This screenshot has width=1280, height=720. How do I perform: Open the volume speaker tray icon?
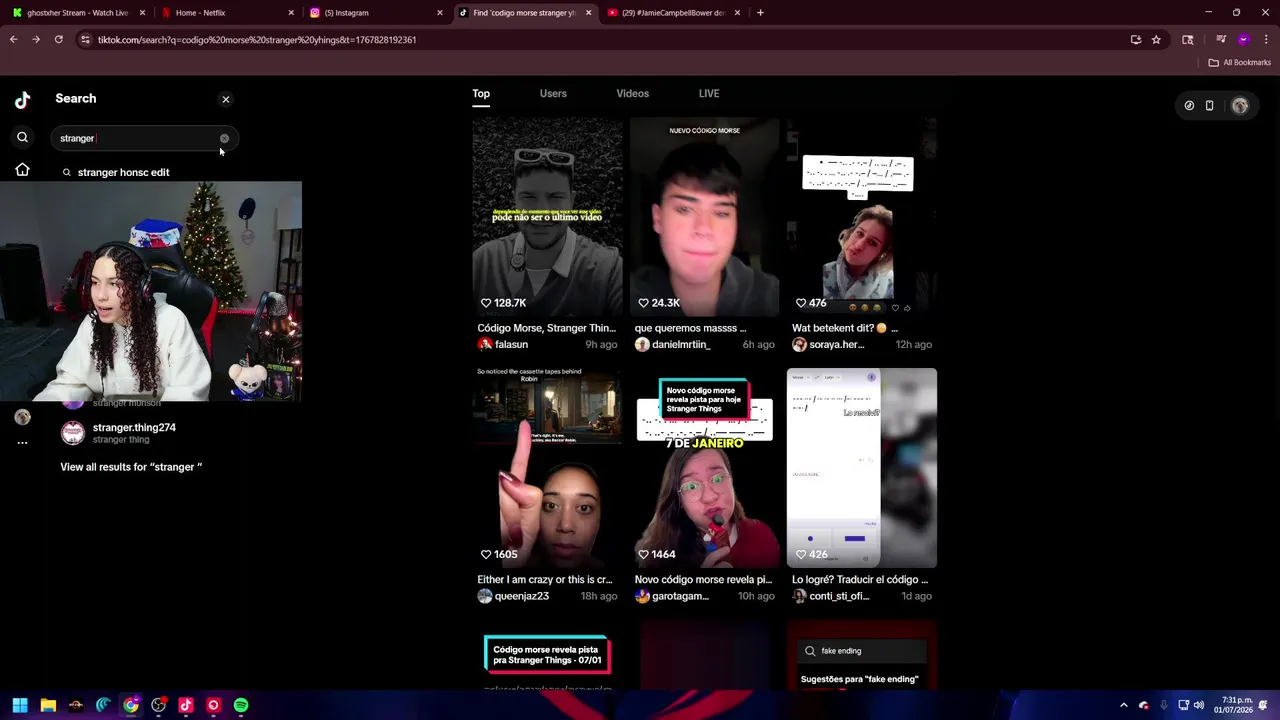(x=1199, y=705)
